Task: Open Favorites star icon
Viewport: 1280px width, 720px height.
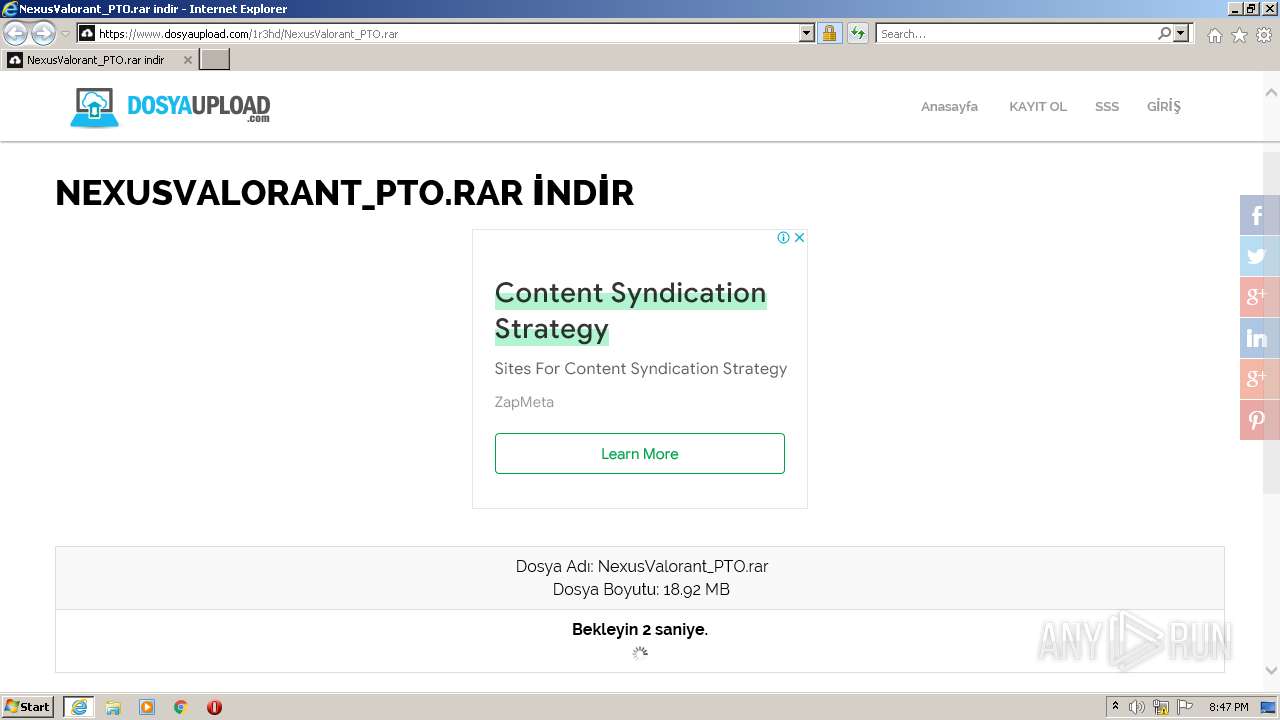Action: click(1239, 35)
